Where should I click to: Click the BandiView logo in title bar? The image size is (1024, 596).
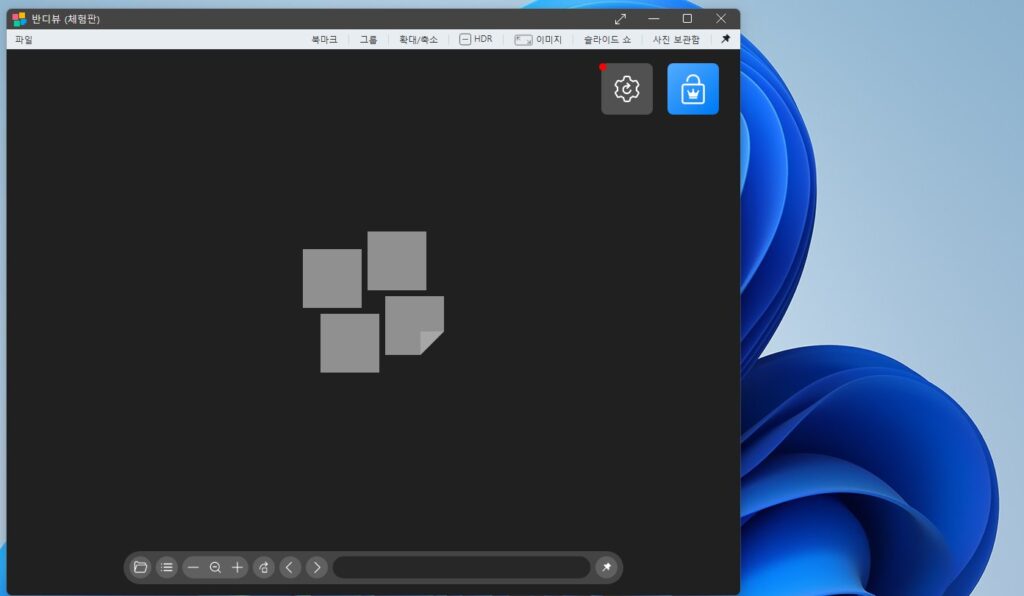[19, 19]
